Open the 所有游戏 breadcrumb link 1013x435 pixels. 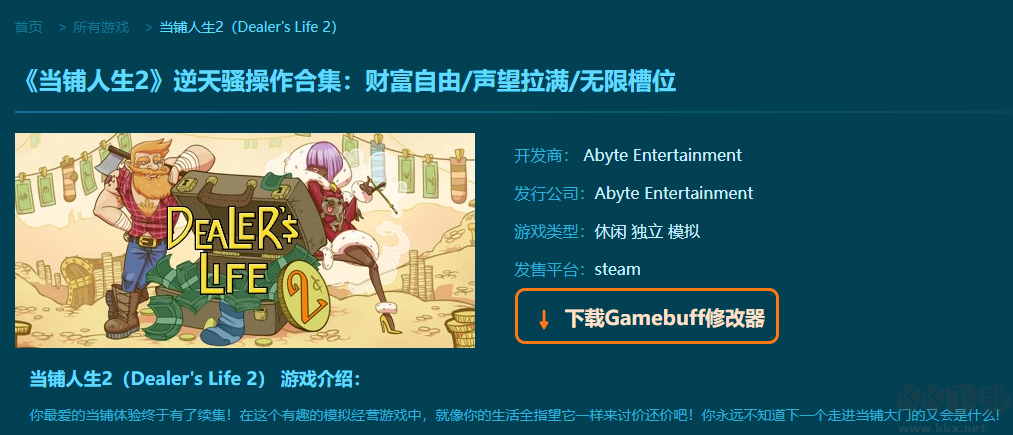click(x=101, y=27)
